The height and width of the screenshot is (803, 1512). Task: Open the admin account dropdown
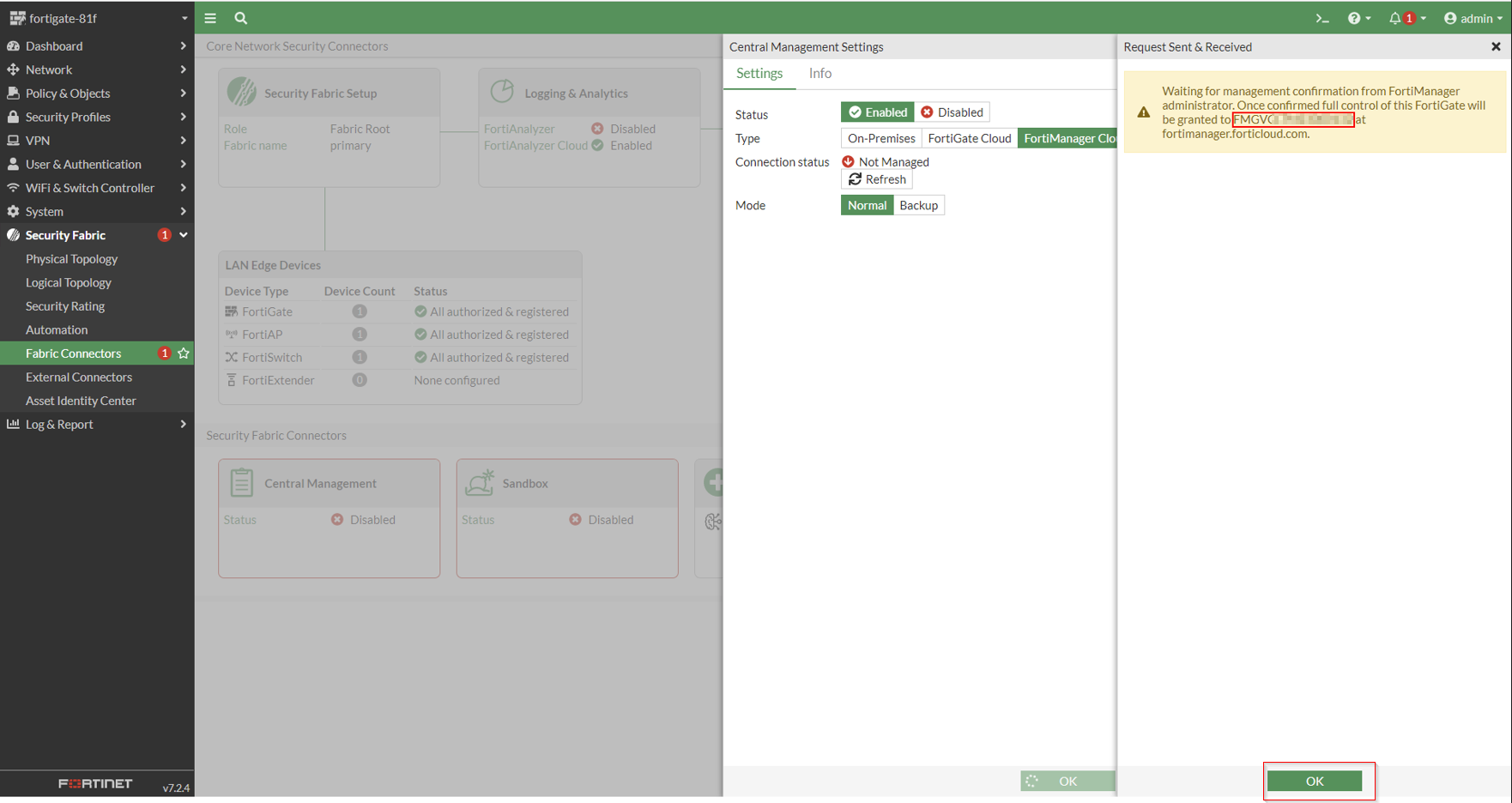coord(1471,17)
